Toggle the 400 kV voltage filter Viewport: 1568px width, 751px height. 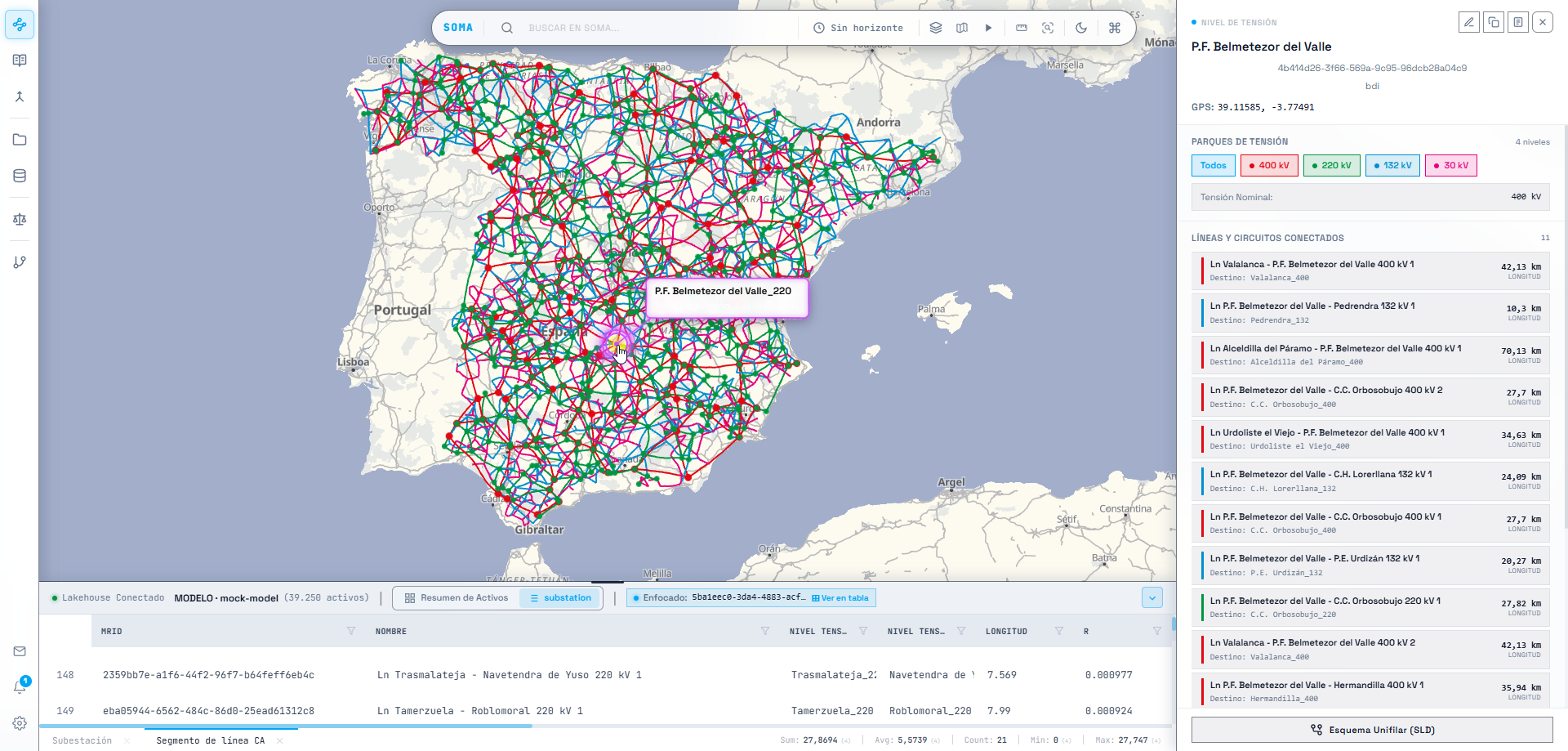1269,165
